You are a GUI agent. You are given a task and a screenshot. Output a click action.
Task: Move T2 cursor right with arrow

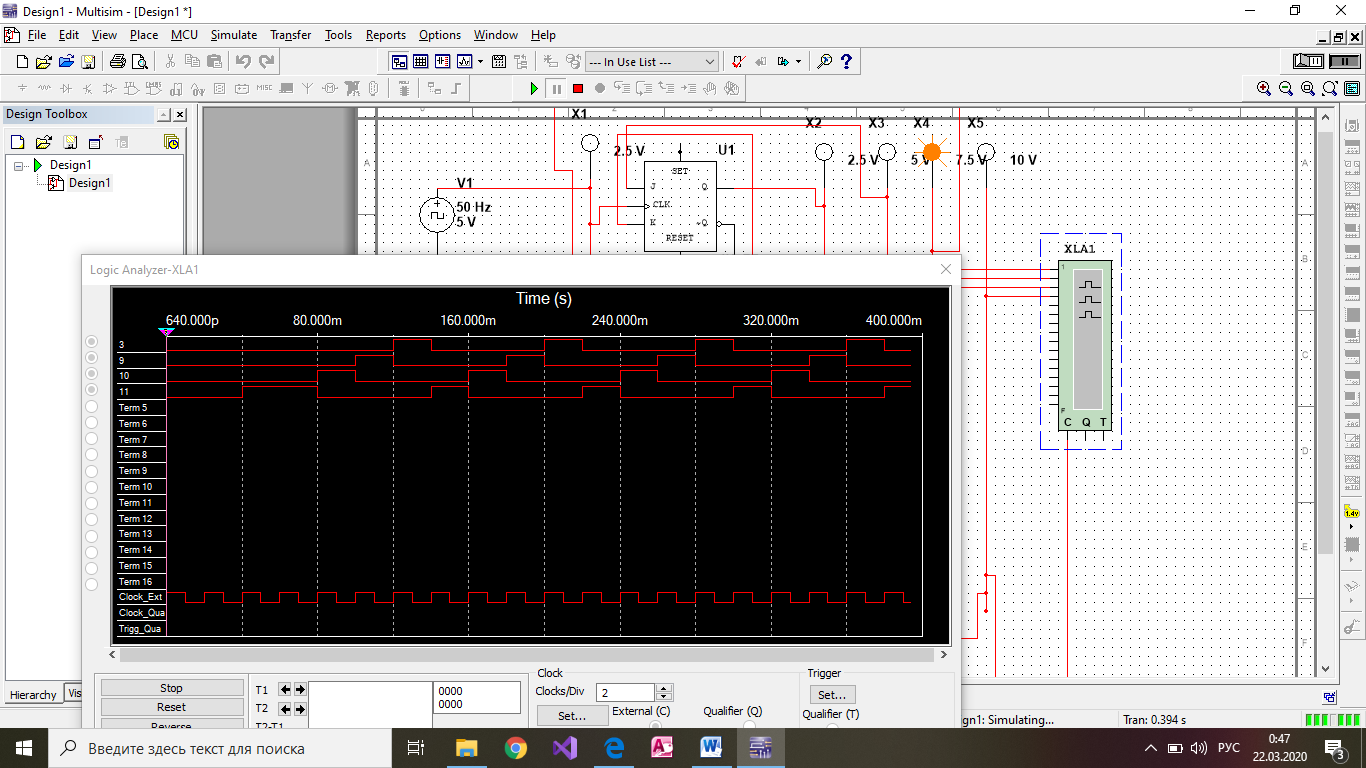pos(299,708)
